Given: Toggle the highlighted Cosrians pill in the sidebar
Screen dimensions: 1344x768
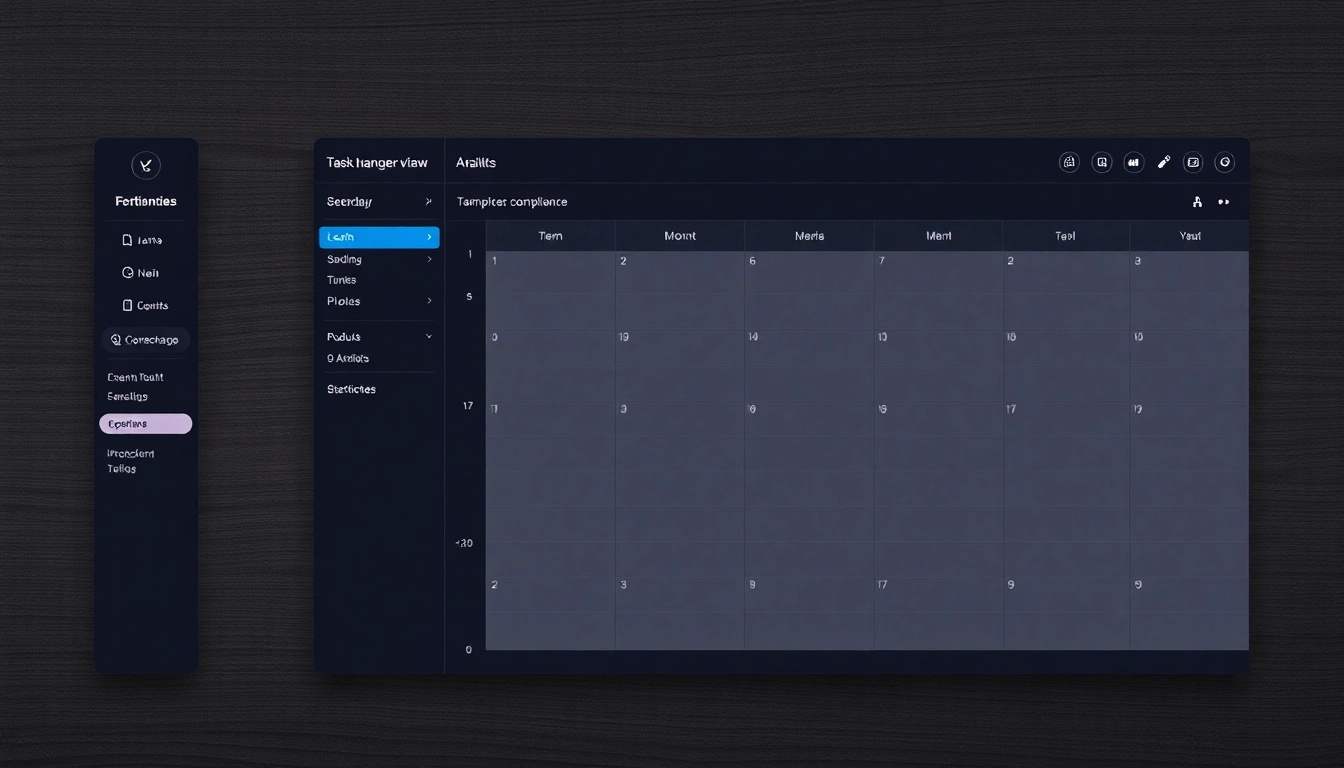Looking at the screenshot, I should [146, 423].
